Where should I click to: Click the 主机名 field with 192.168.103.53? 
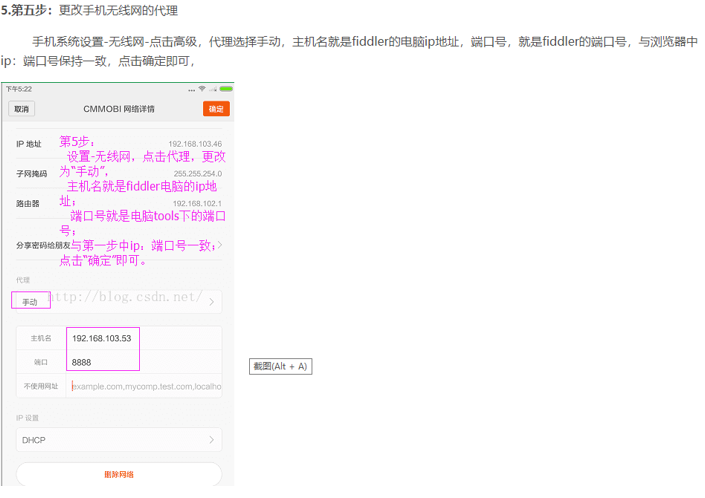143,338
